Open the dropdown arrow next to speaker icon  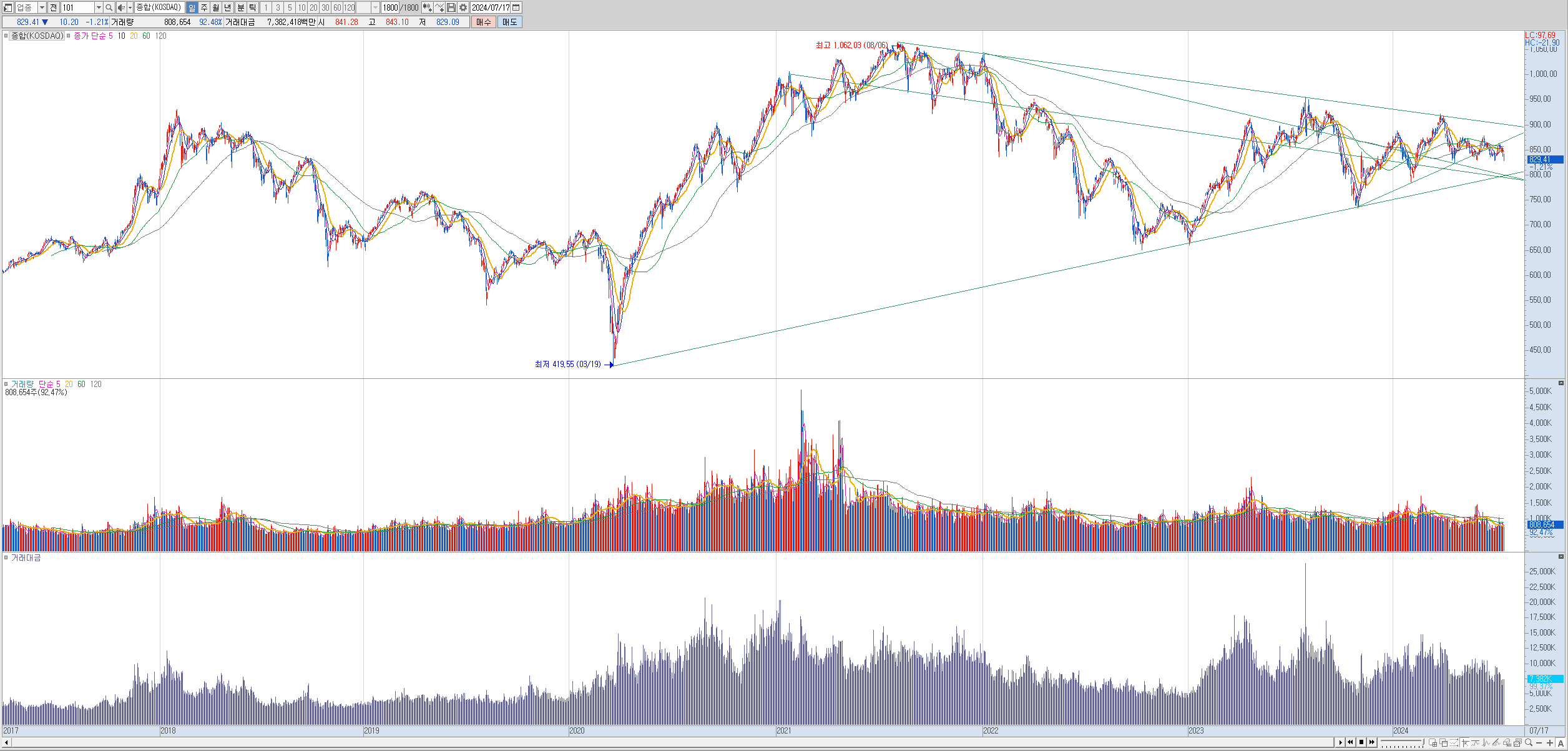[x=130, y=7]
